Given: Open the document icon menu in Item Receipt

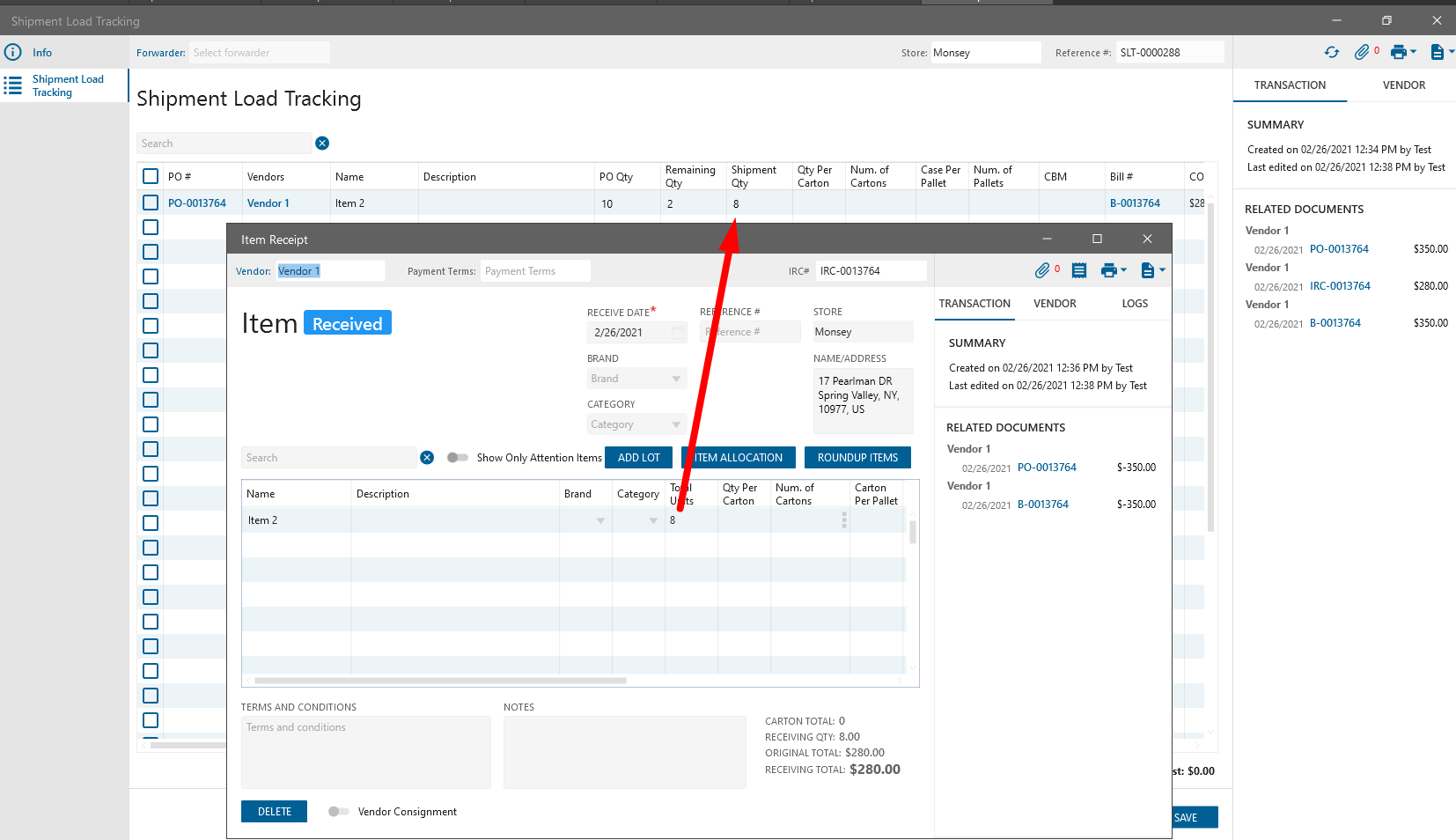Looking at the screenshot, I should click(1148, 270).
